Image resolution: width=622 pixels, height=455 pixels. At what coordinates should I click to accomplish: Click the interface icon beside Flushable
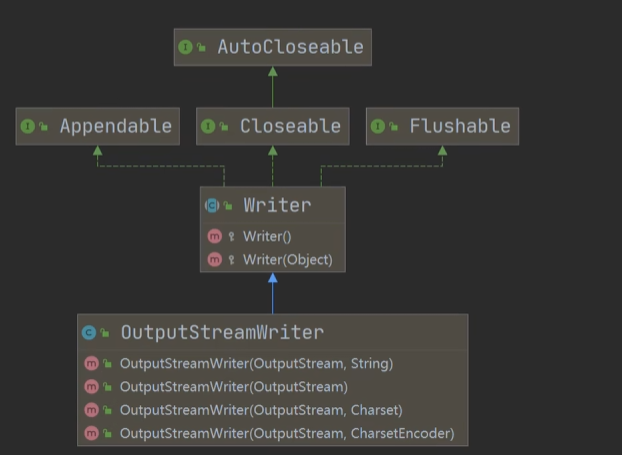pyautogui.click(x=378, y=127)
